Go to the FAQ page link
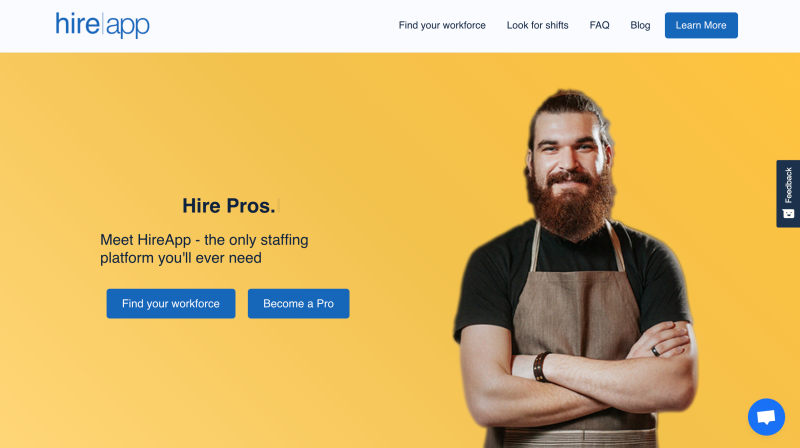Viewport: 800px width, 448px height. coord(599,25)
